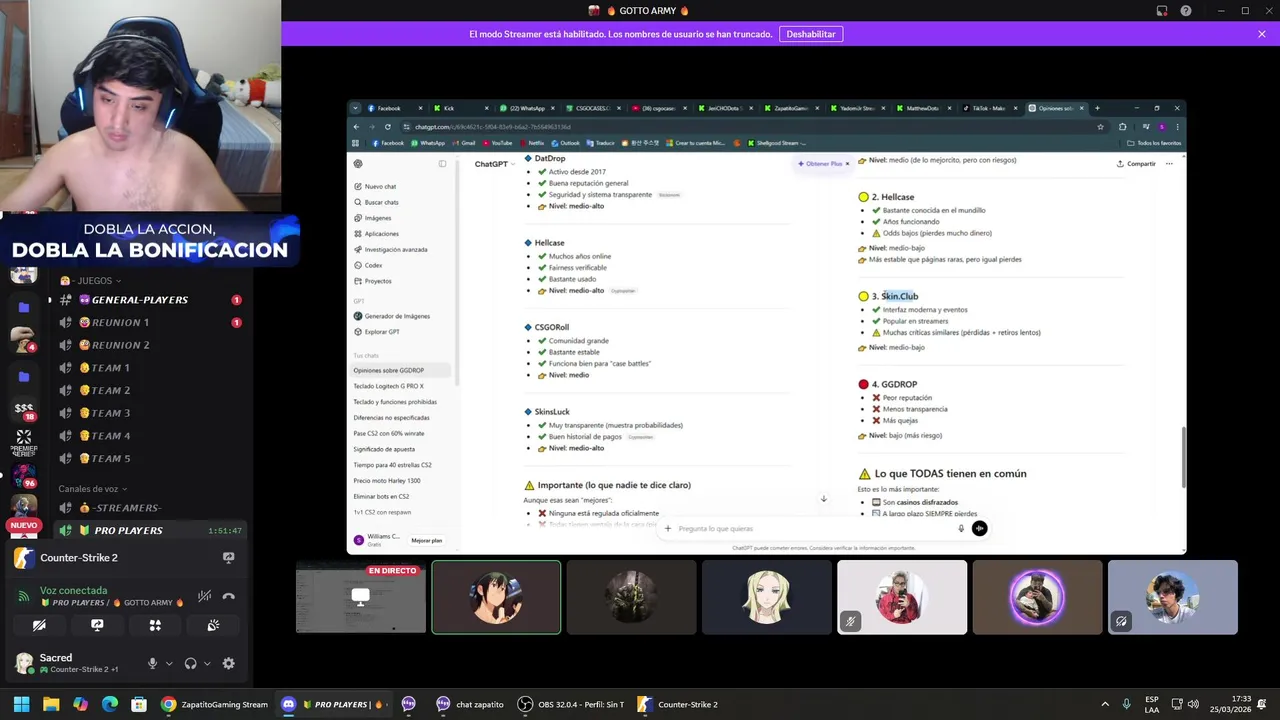This screenshot has width=1280, height=720.
Task: Click Buscar chats in streamed ChatGPT sidebar
Action: [x=376, y=202]
